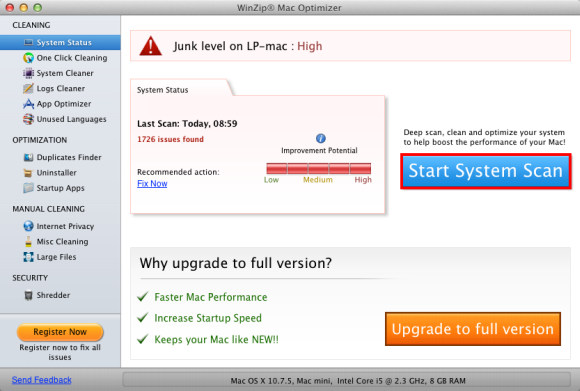The width and height of the screenshot is (580, 391).
Task: Click the Start System Scan button
Action: [x=485, y=171]
